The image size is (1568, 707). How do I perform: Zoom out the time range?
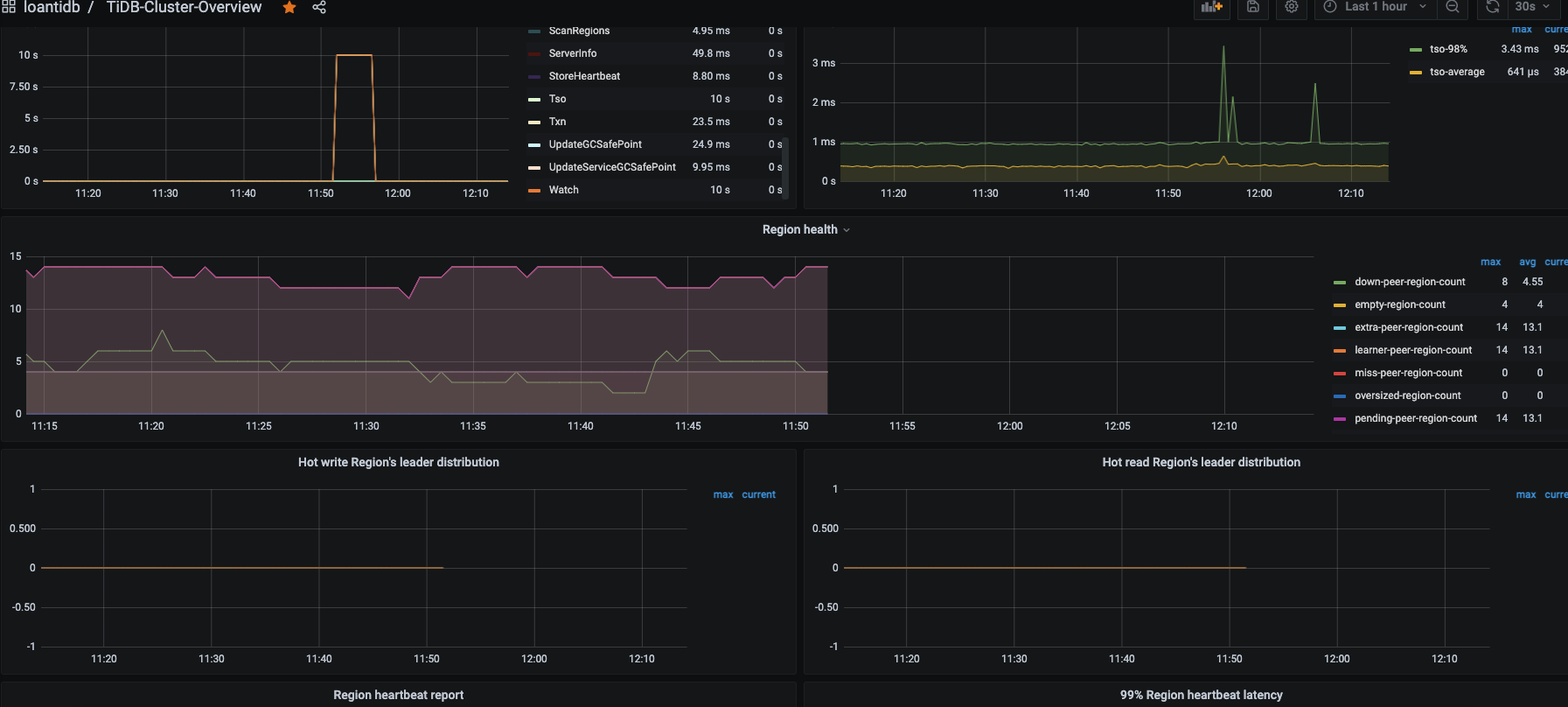pos(1453,7)
